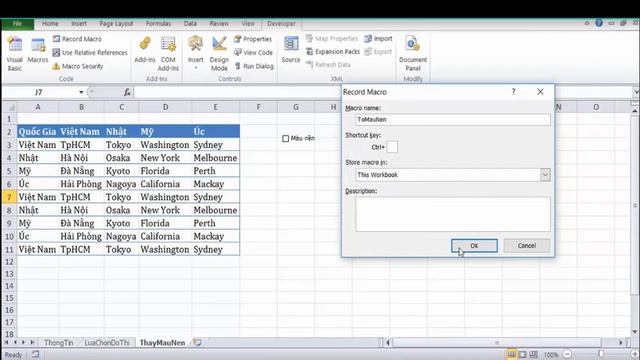The width and height of the screenshot is (640, 360).
Task: Switch to the ThongTin sheet
Action: (x=58, y=343)
